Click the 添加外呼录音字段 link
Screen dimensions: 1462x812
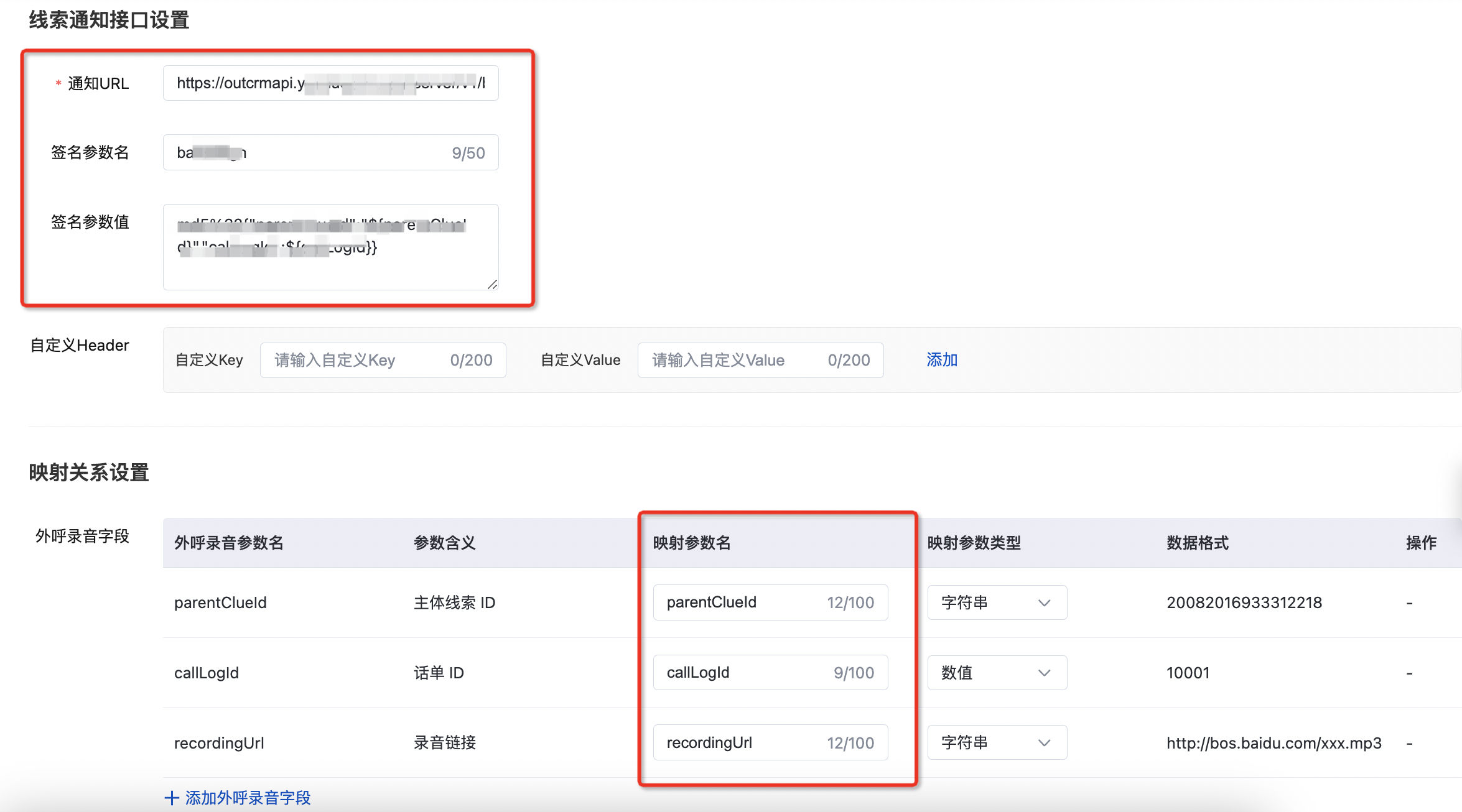[x=248, y=798]
